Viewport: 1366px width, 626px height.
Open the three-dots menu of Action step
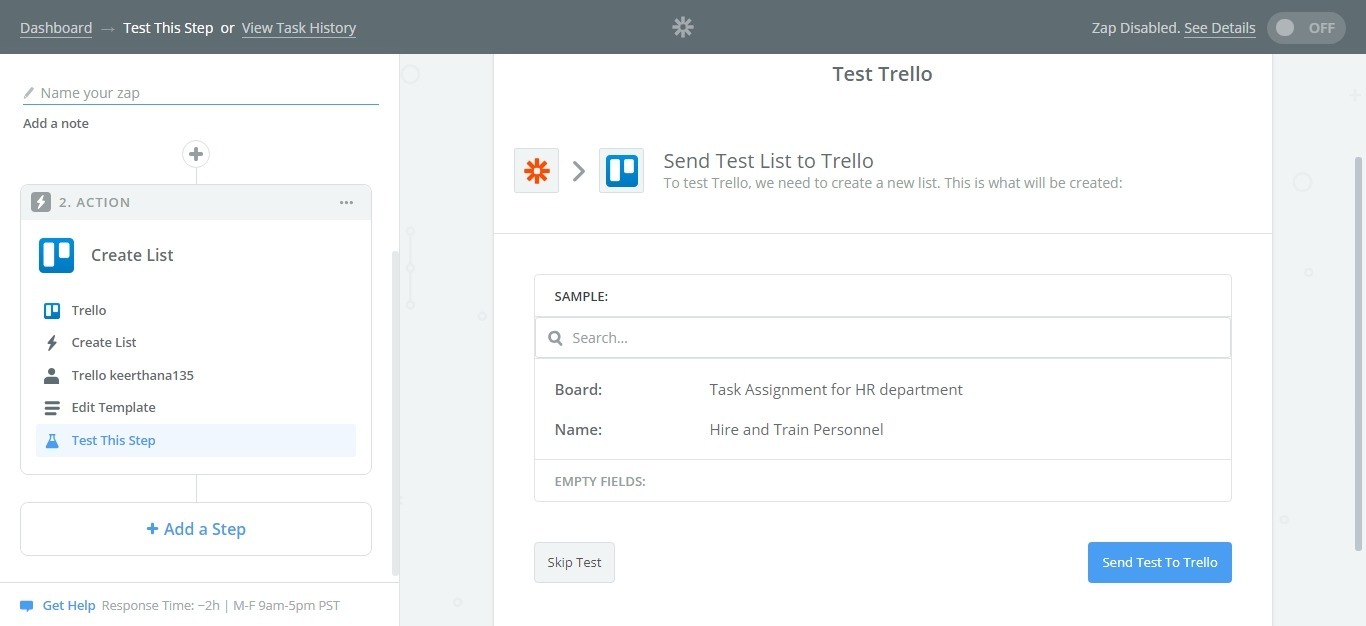point(346,202)
